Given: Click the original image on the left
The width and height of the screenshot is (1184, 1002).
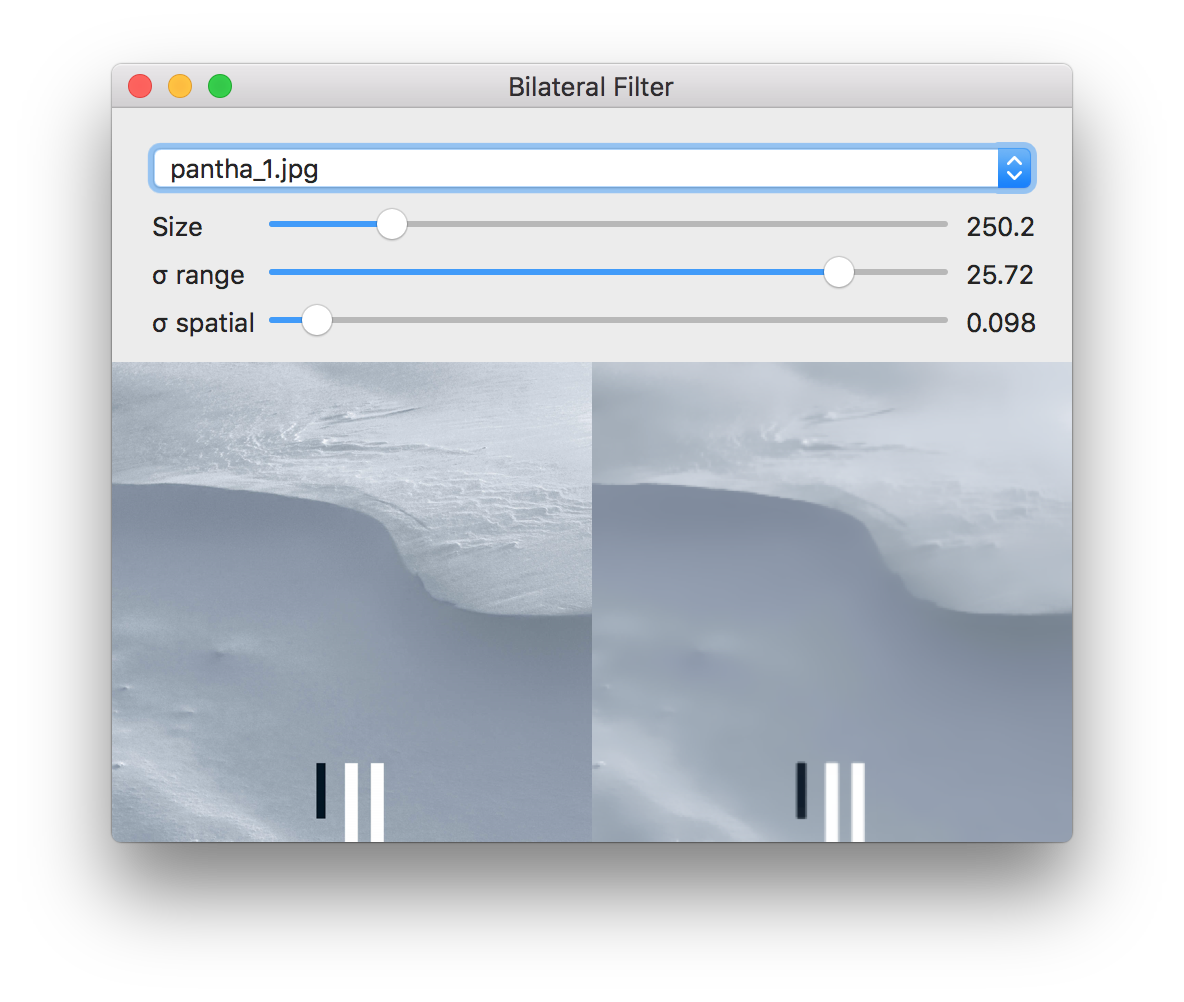Looking at the screenshot, I should click(x=352, y=602).
